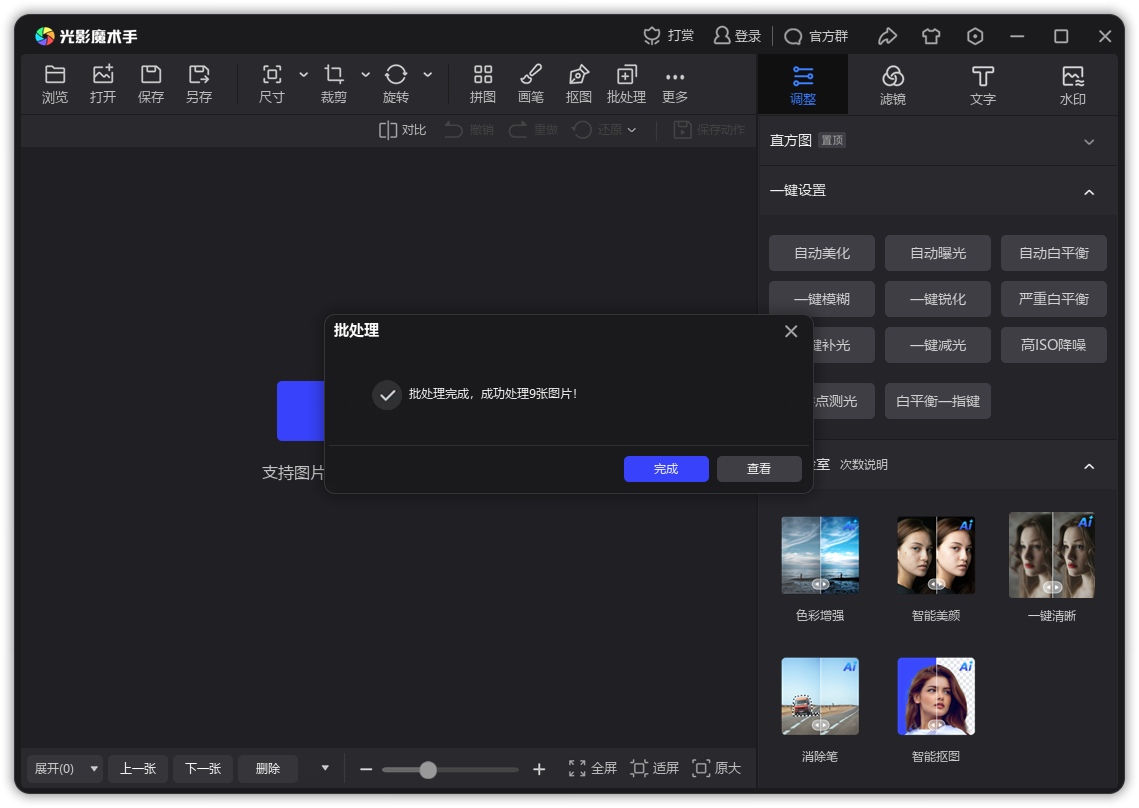Toggle 全屏 fullscreen mode
Image resolution: width=1139 pixels, height=808 pixels.
tap(592, 768)
